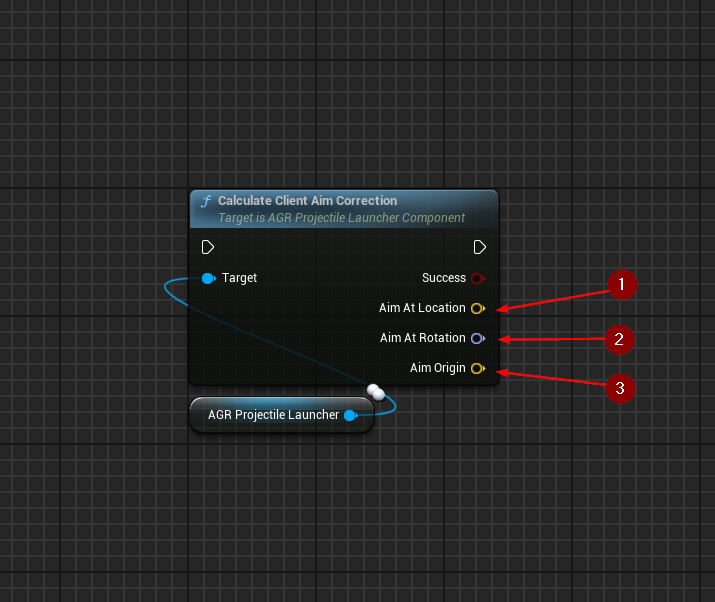Click the Aim At Rotation label
The height and width of the screenshot is (602, 715).
(423, 338)
